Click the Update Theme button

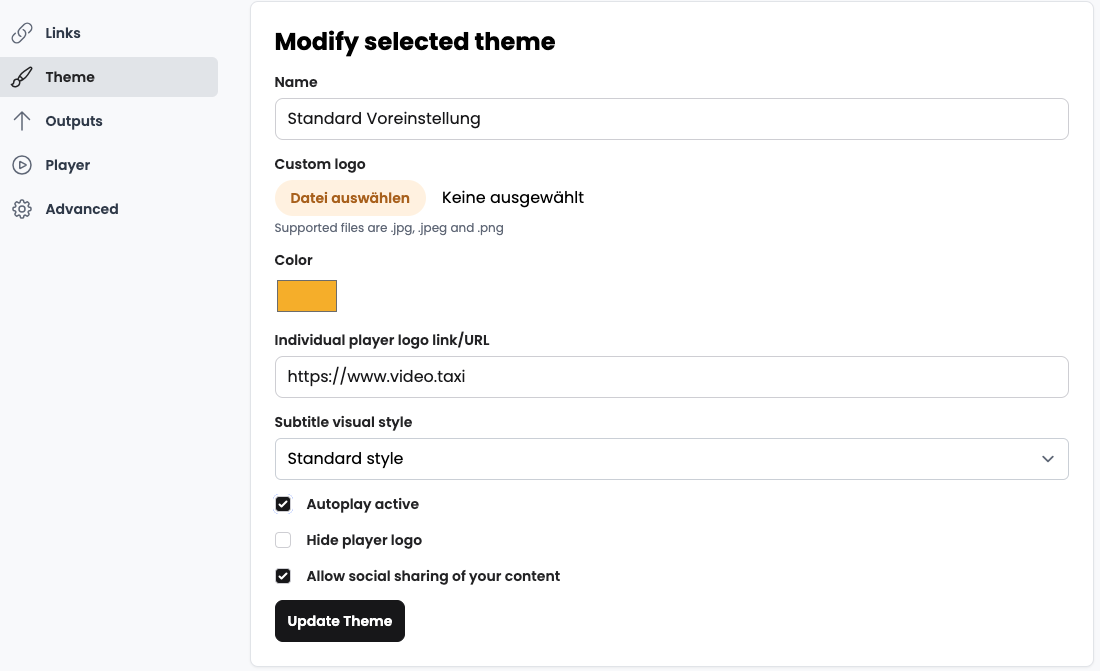(340, 621)
